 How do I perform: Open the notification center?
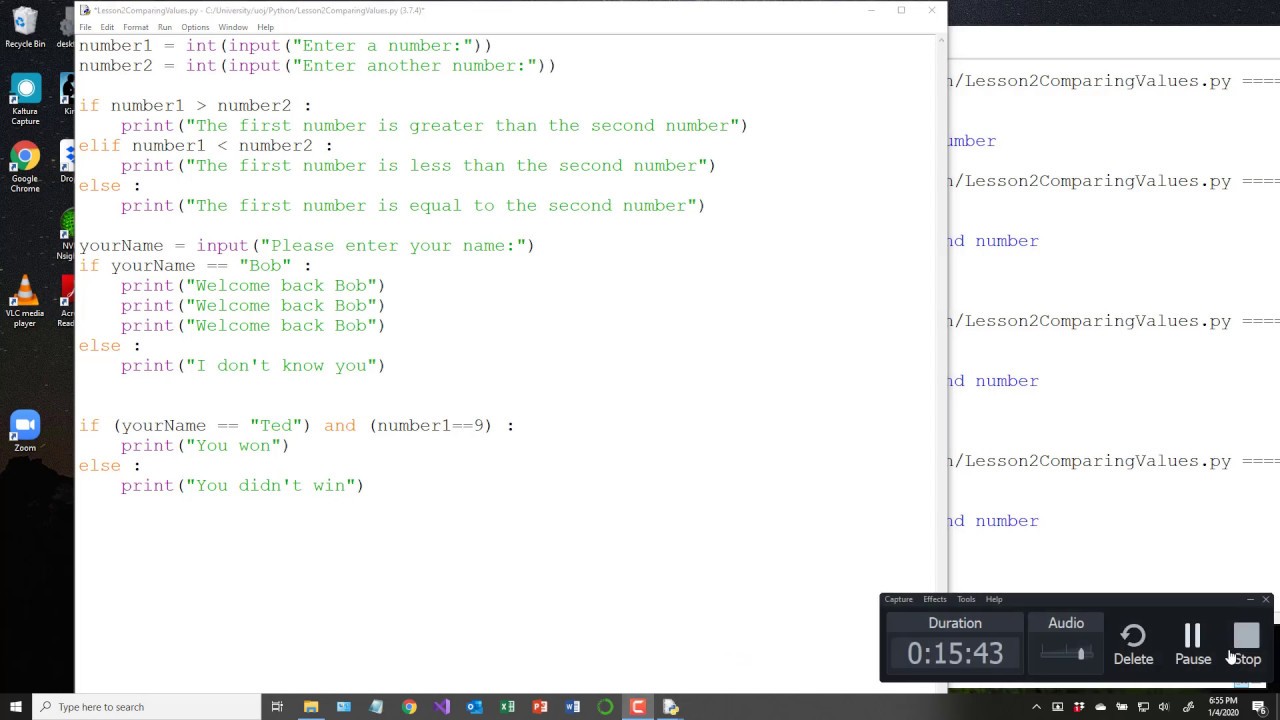1260,707
